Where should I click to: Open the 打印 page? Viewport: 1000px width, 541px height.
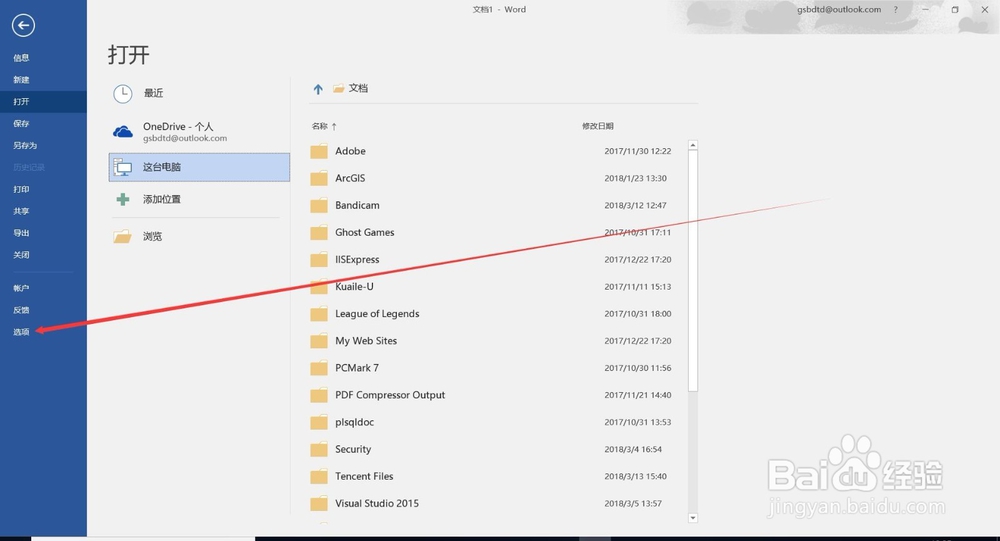[21, 189]
